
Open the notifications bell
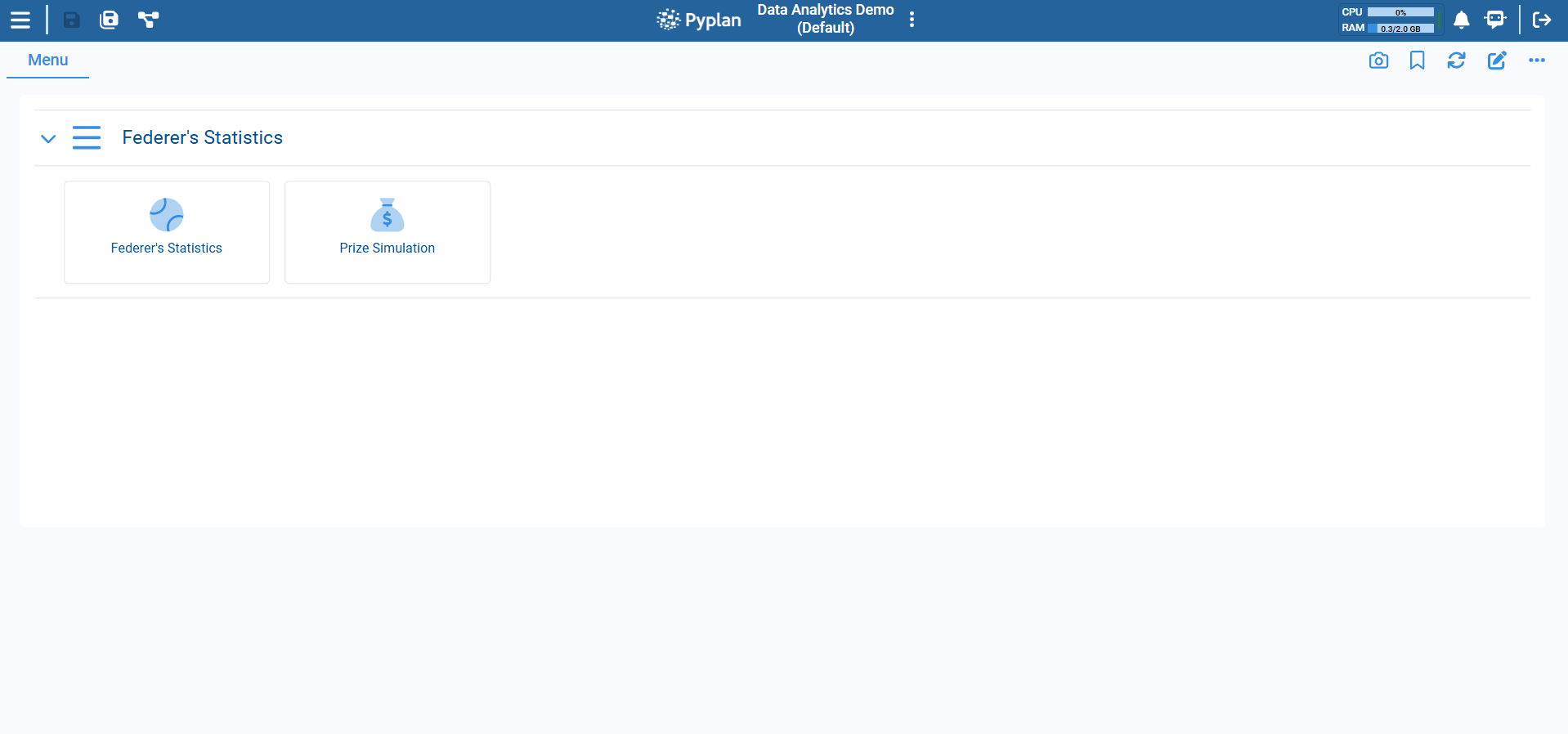tap(1461, 20)
